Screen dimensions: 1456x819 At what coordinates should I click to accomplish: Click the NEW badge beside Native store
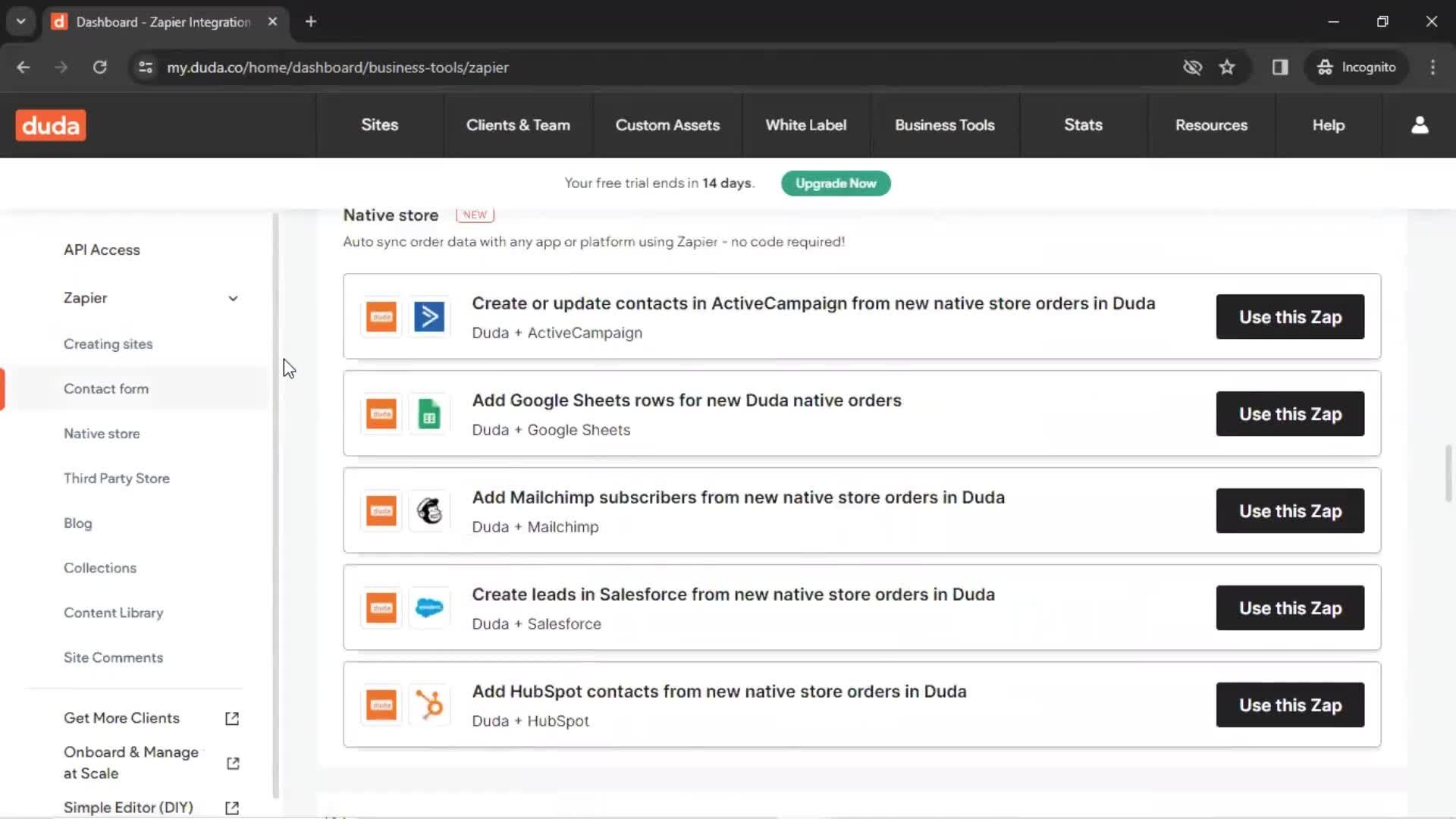(475, 215)
